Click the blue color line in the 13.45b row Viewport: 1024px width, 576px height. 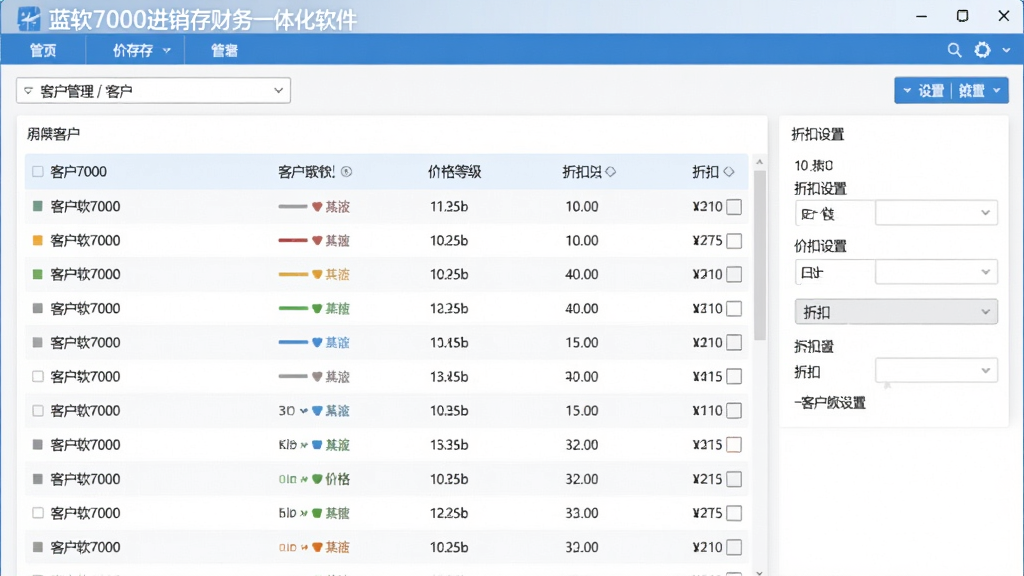click(x=293, y=342)
